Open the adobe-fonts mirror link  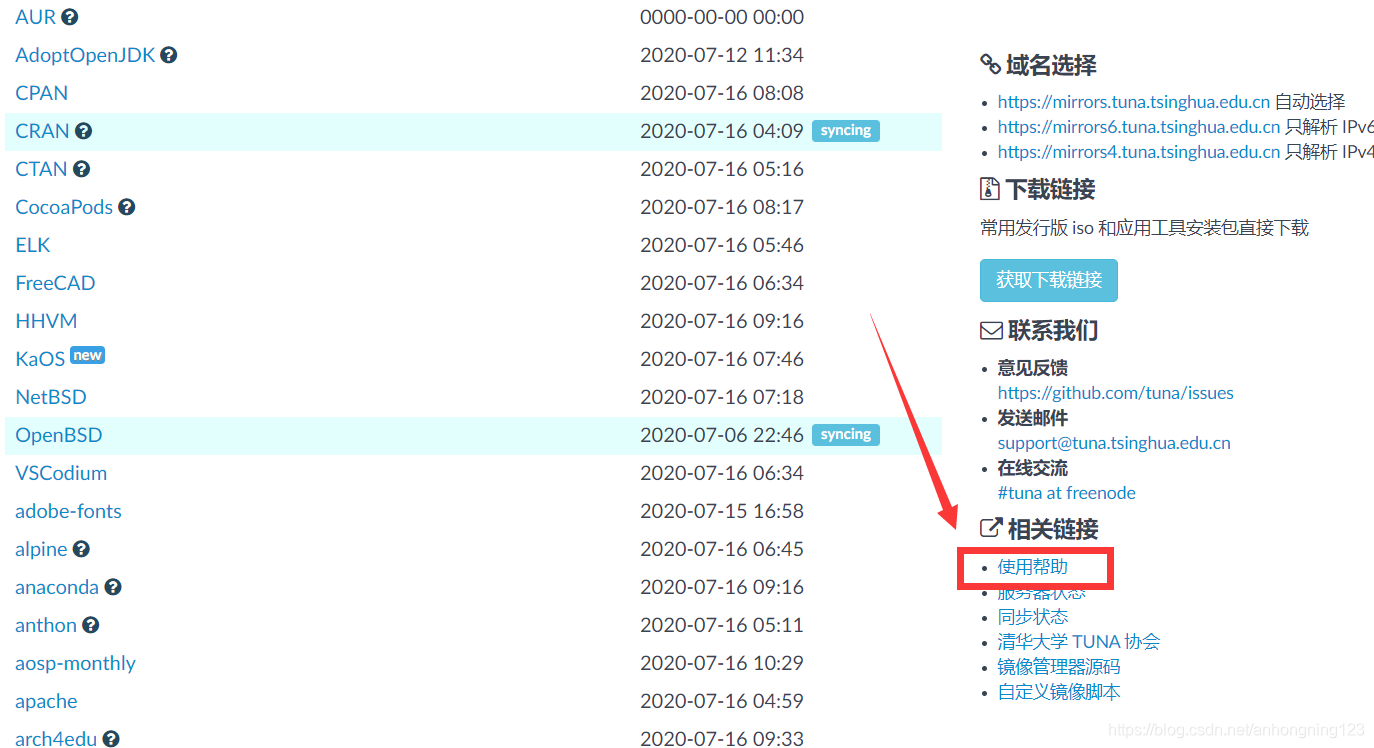click(69, 511)
